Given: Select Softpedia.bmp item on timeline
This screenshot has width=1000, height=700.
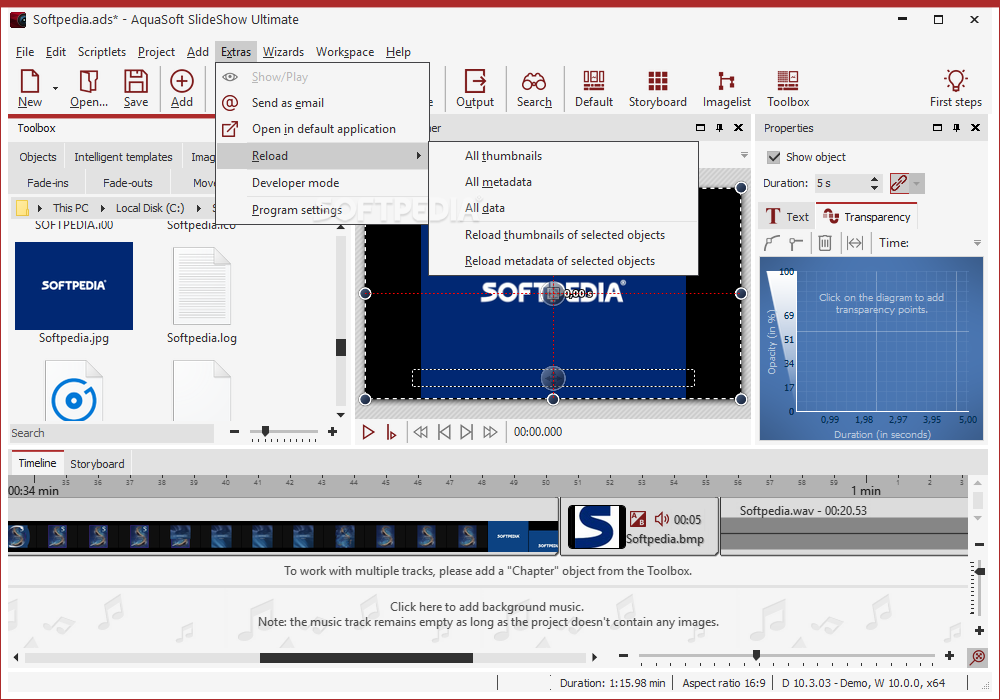Looking at the screenshot, I should coord(639,527).
